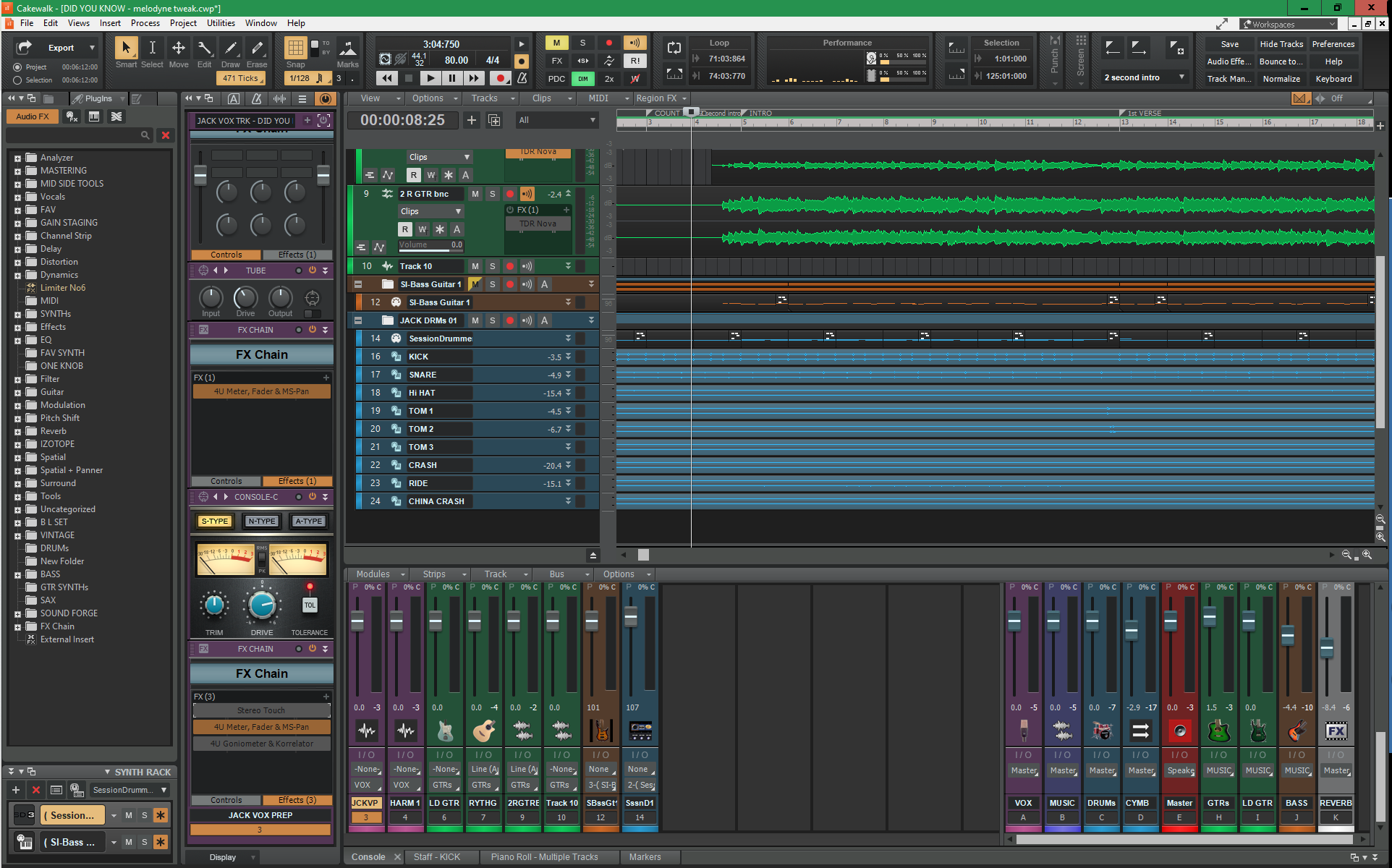Adjust the 2 R GTR bnc Volume slider
Viewport: 1392px width, 868px height.
pos(430,245)
